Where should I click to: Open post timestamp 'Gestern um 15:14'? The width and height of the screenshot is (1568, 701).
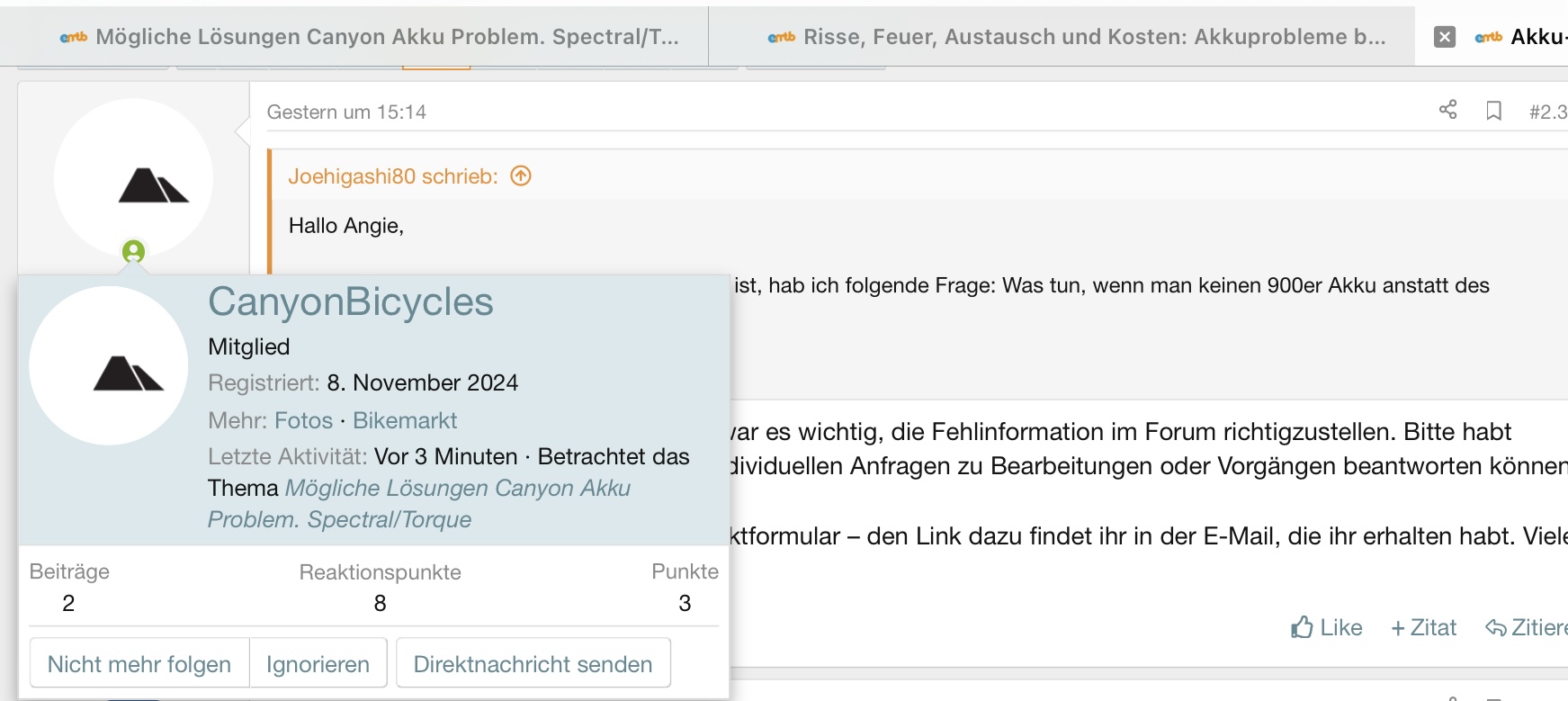[346, 112]
